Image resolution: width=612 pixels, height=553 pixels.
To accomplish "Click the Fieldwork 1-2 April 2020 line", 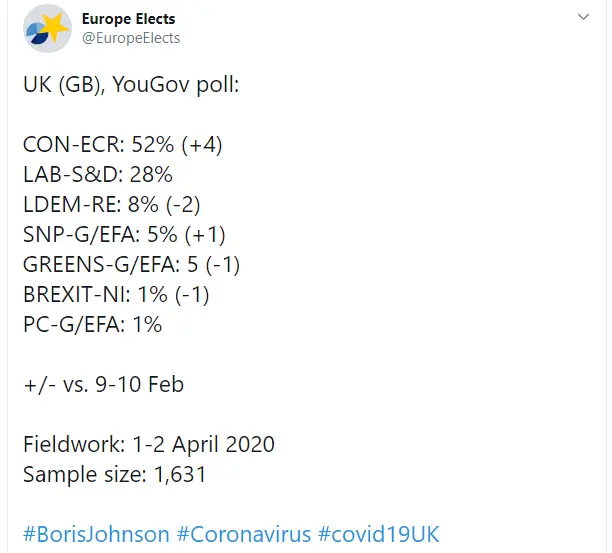I will click(x=149, y=444).
